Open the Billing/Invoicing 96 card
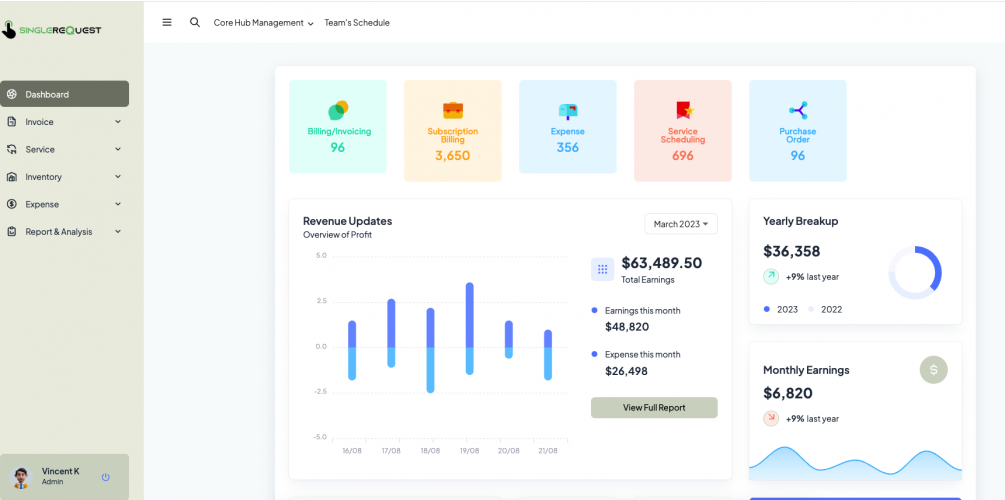The width and height of the screenshot is (1005, 500). 338,126
